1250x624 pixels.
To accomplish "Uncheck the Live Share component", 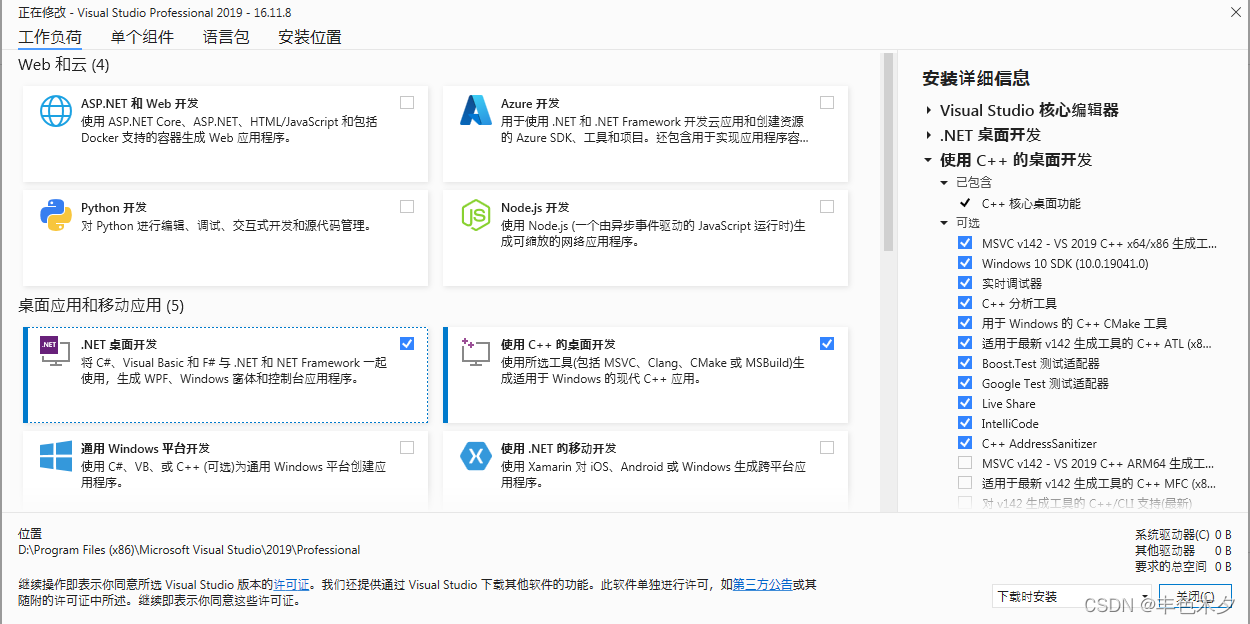I will coord(965,403).
